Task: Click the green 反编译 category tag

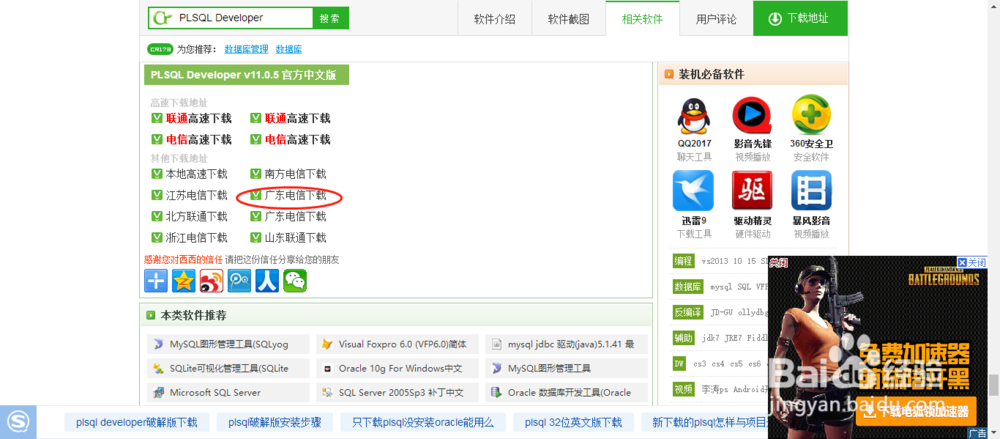Action: click(x=688, y=312)
